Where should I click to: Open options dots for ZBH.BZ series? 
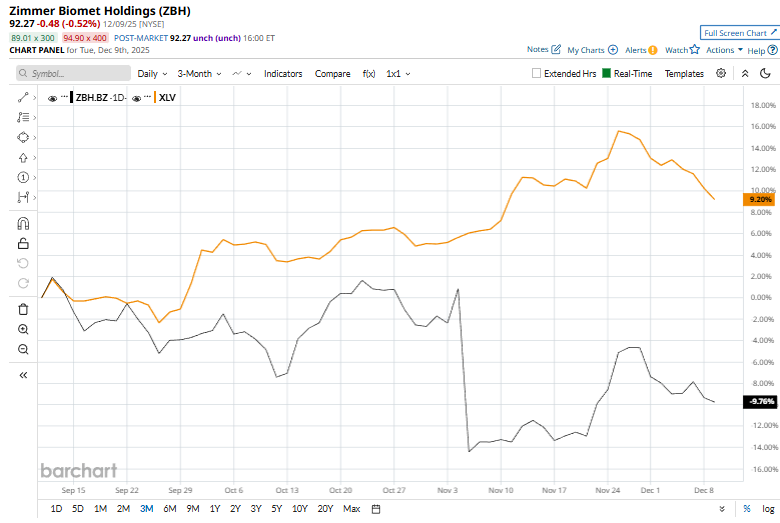coord(64,97)
